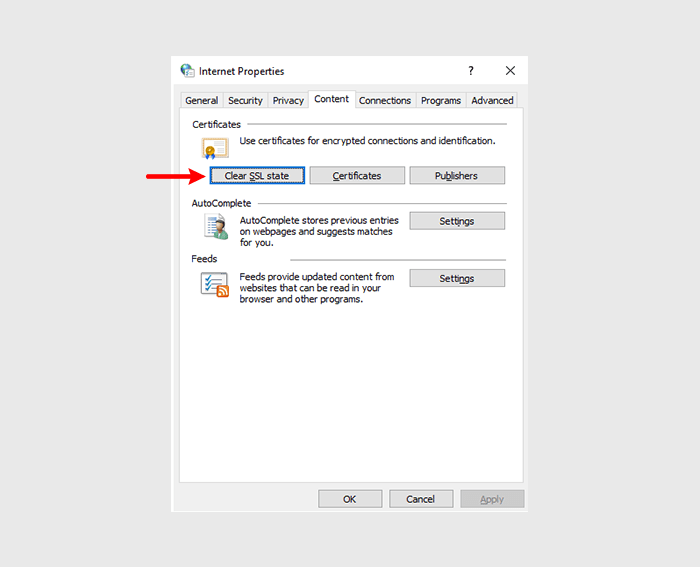
Task: Click the Apply button
Action: [x=492, y=499]
